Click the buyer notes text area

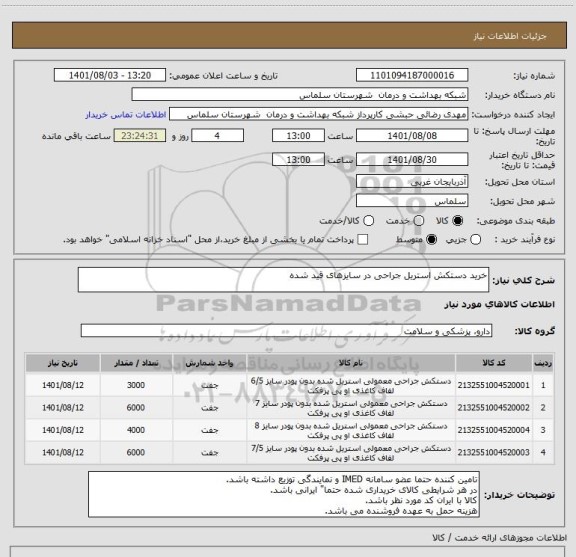pos(284,495)
